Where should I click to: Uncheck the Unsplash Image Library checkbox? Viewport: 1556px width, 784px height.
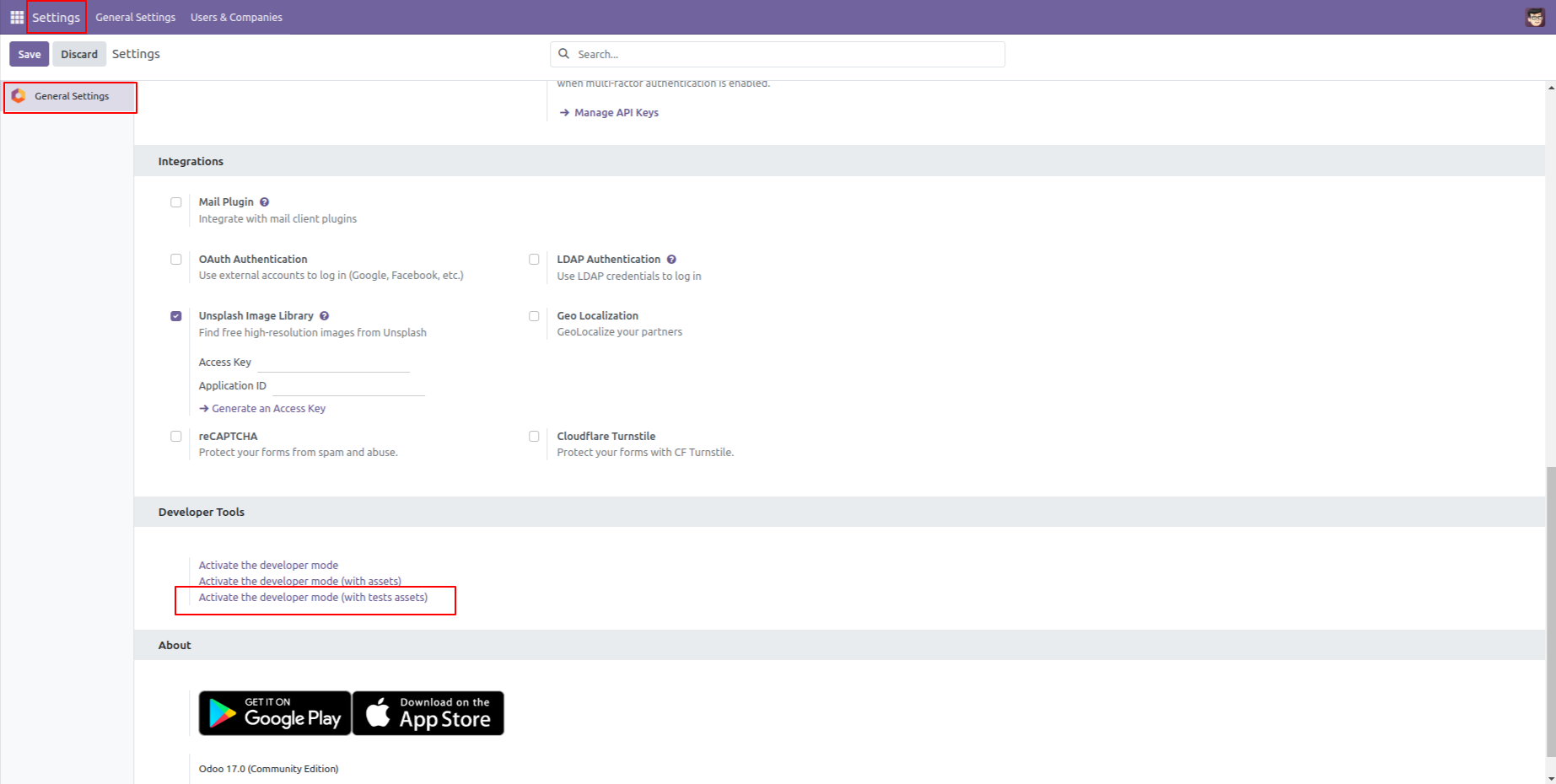point(176,316)
